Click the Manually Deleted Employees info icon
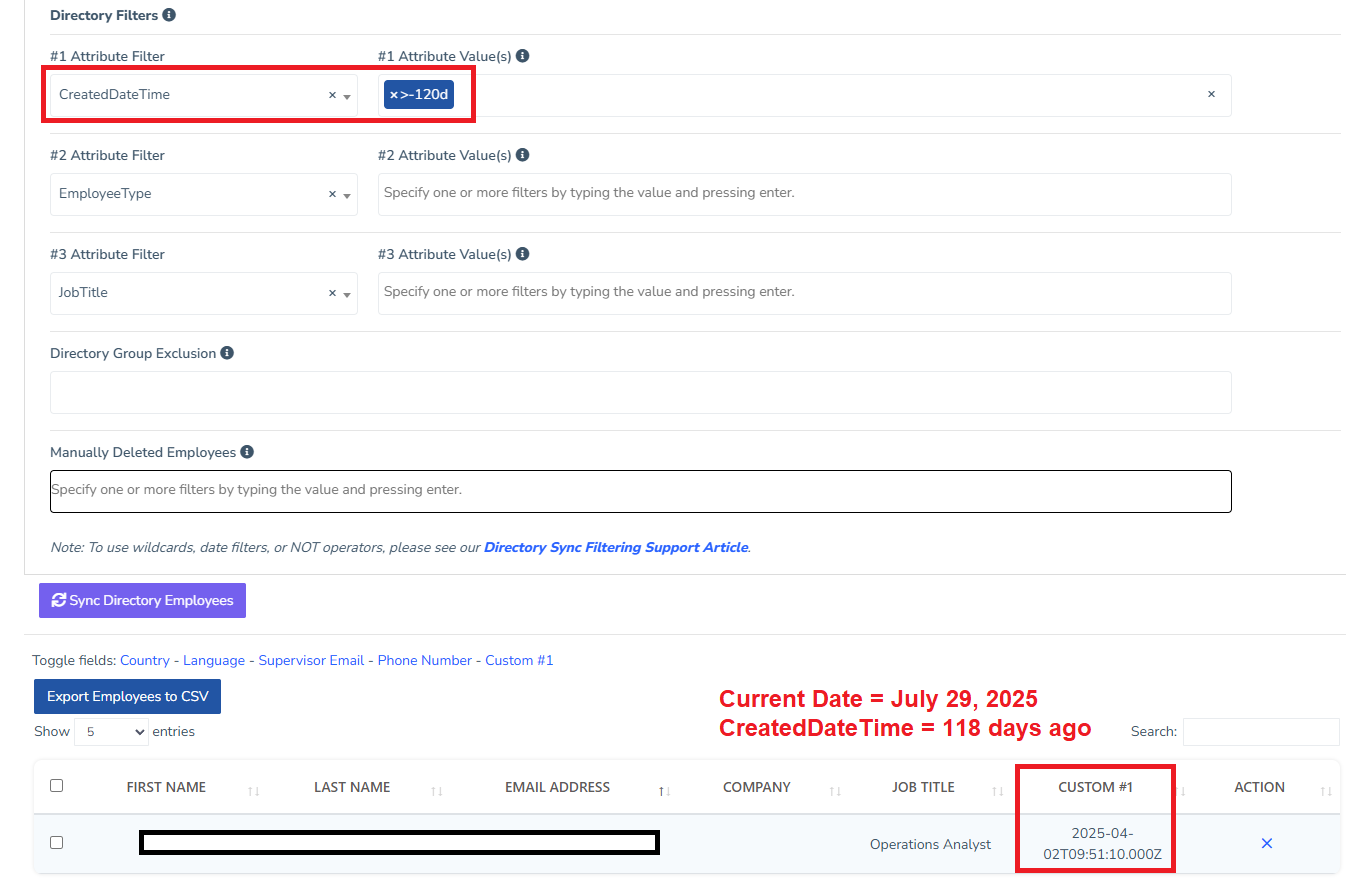Screen dimensions: 1346x882 click(247, 452)
